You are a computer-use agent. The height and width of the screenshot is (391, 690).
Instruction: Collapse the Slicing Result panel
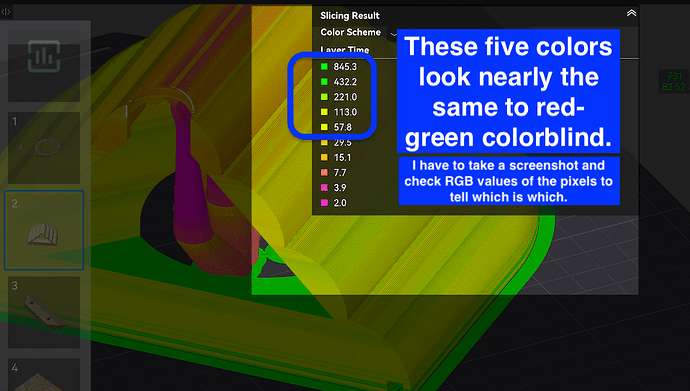click(x=631, y=13)
